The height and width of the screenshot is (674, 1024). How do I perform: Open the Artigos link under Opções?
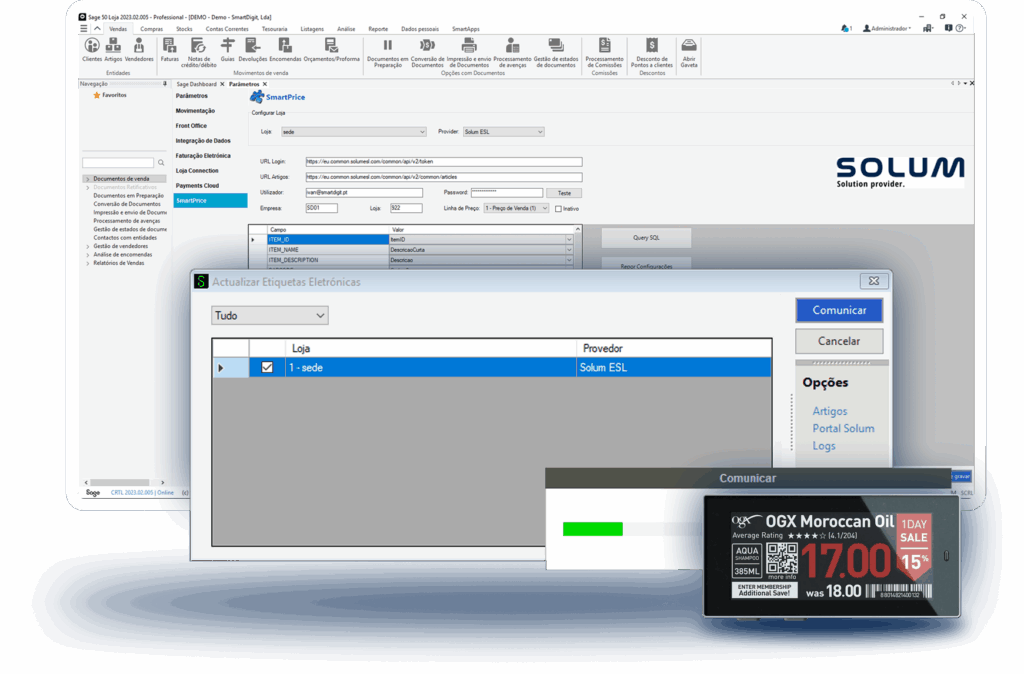pos(829,411)
